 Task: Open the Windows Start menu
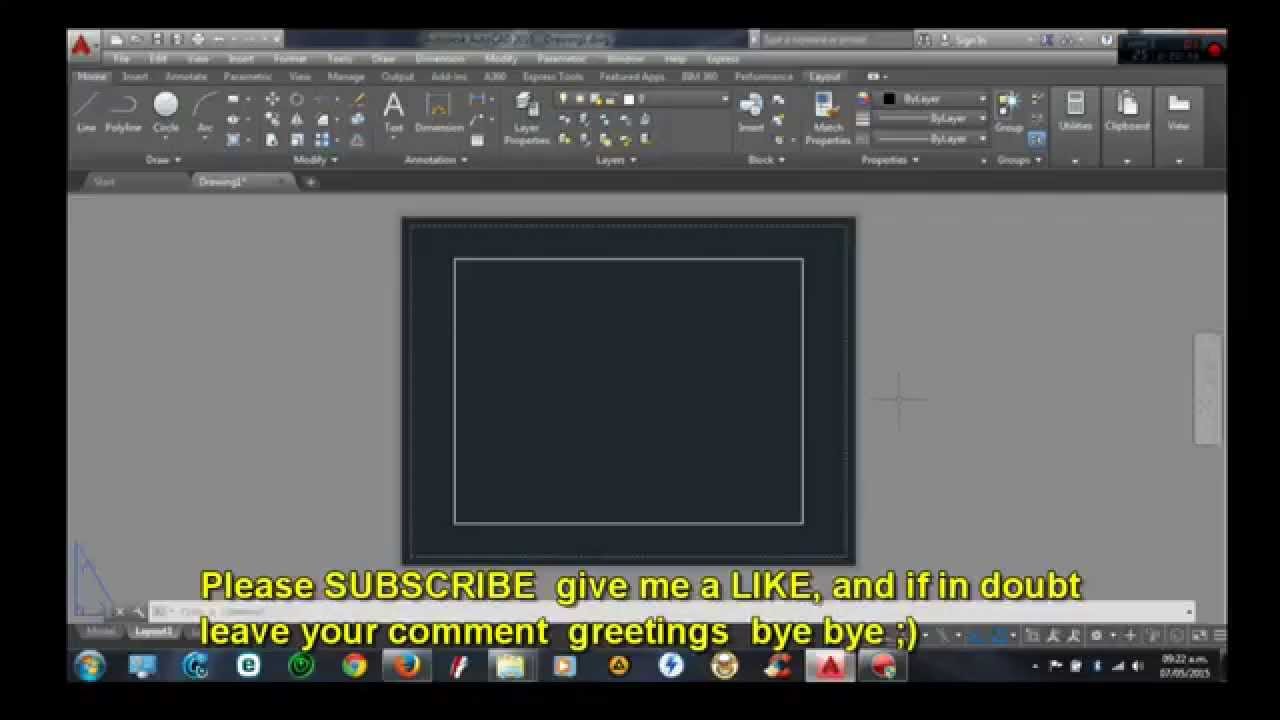click(90, 665)
